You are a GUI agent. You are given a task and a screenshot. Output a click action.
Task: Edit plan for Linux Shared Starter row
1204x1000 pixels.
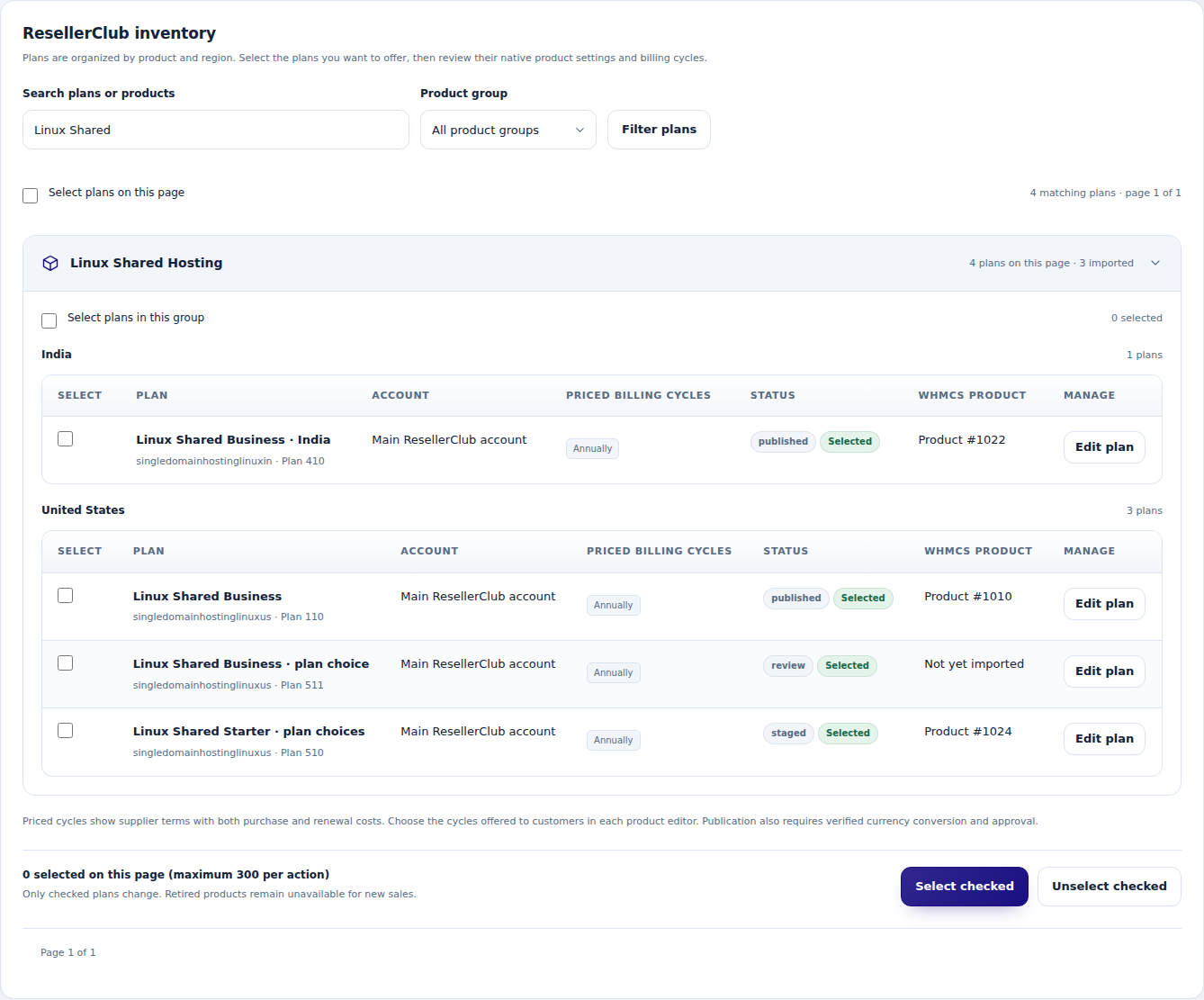point(1104,739)
